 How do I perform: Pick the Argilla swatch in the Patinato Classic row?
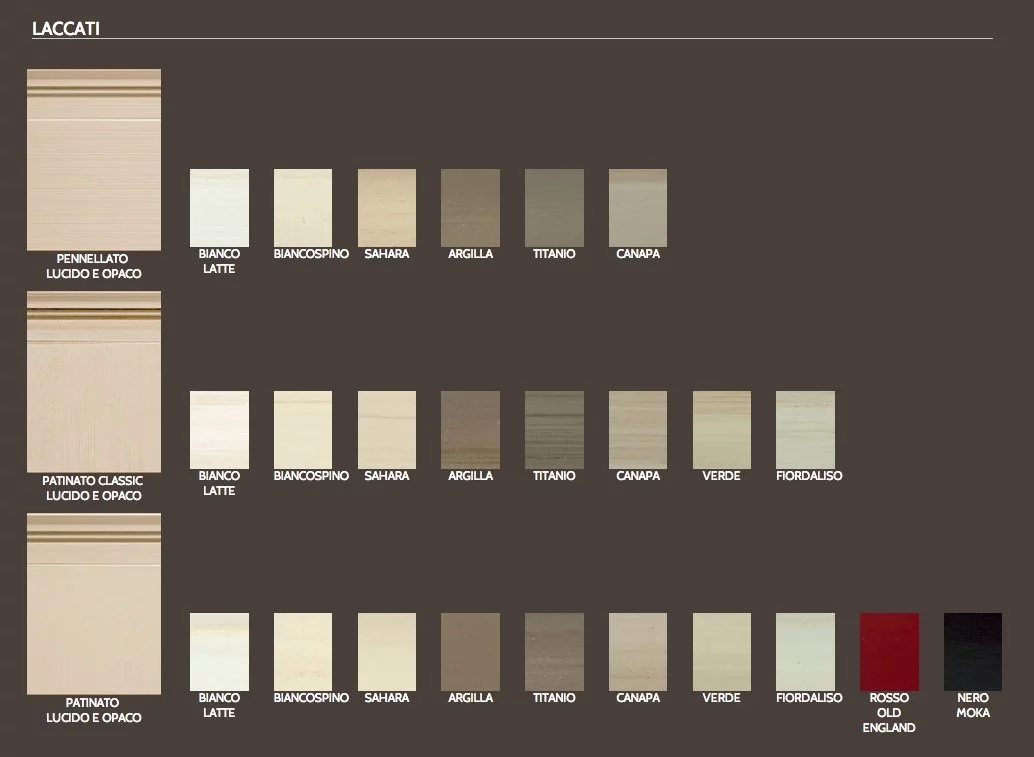tap(470, 430)
